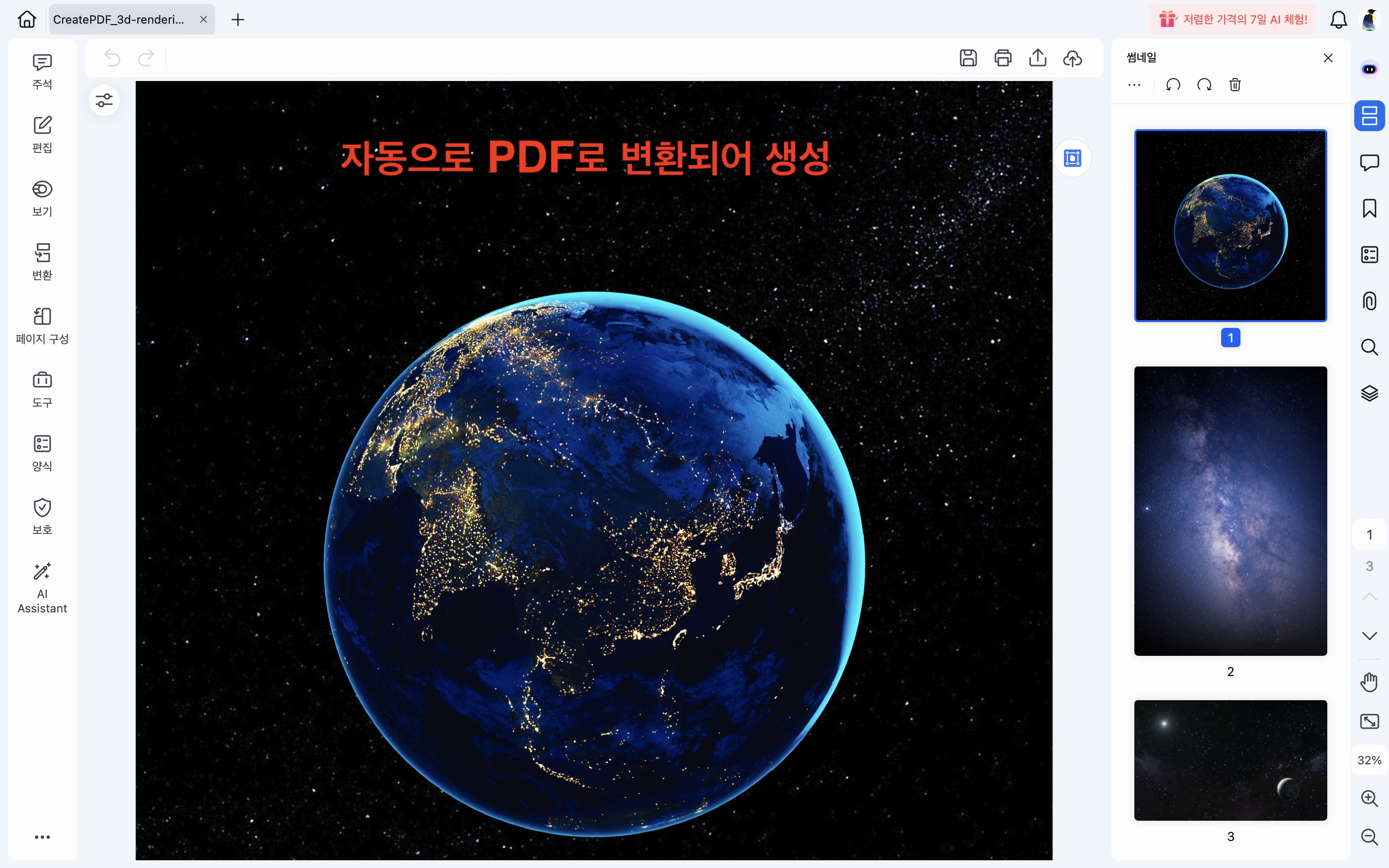Toggle fit-to-screen page view
The image size is (1389, 868).
pyautogui.click(x=1370, y=721)
